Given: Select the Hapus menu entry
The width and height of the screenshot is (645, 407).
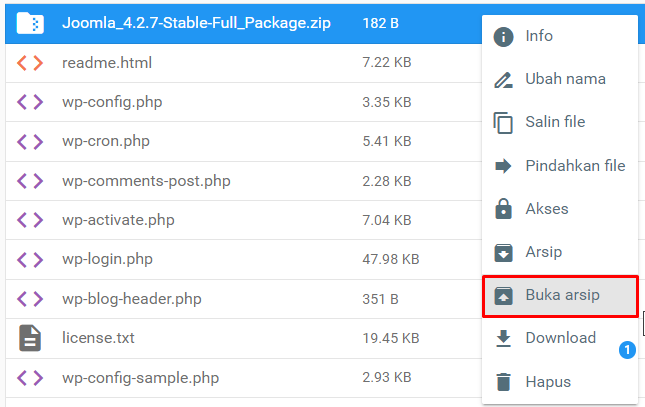Looking at the screenshot, I should click(x=548, y=381).
